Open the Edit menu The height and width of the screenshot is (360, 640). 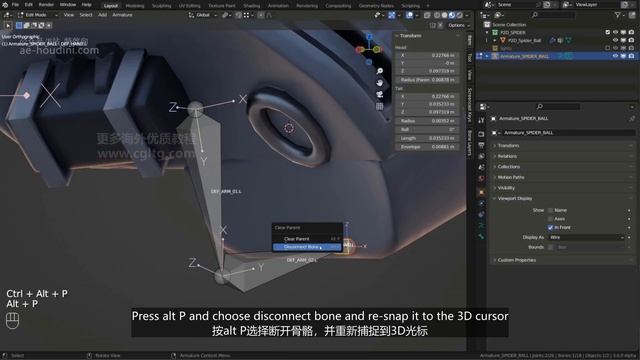[x=29, y=5]
